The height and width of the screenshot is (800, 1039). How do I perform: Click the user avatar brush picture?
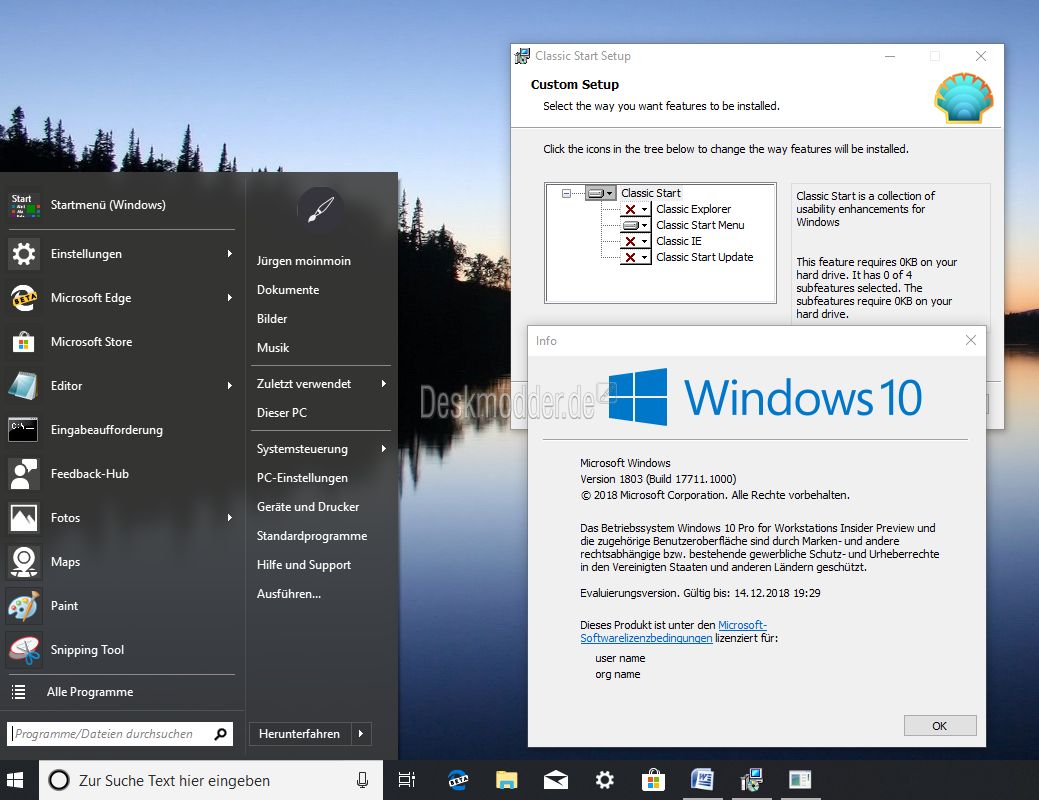point(321,209)
